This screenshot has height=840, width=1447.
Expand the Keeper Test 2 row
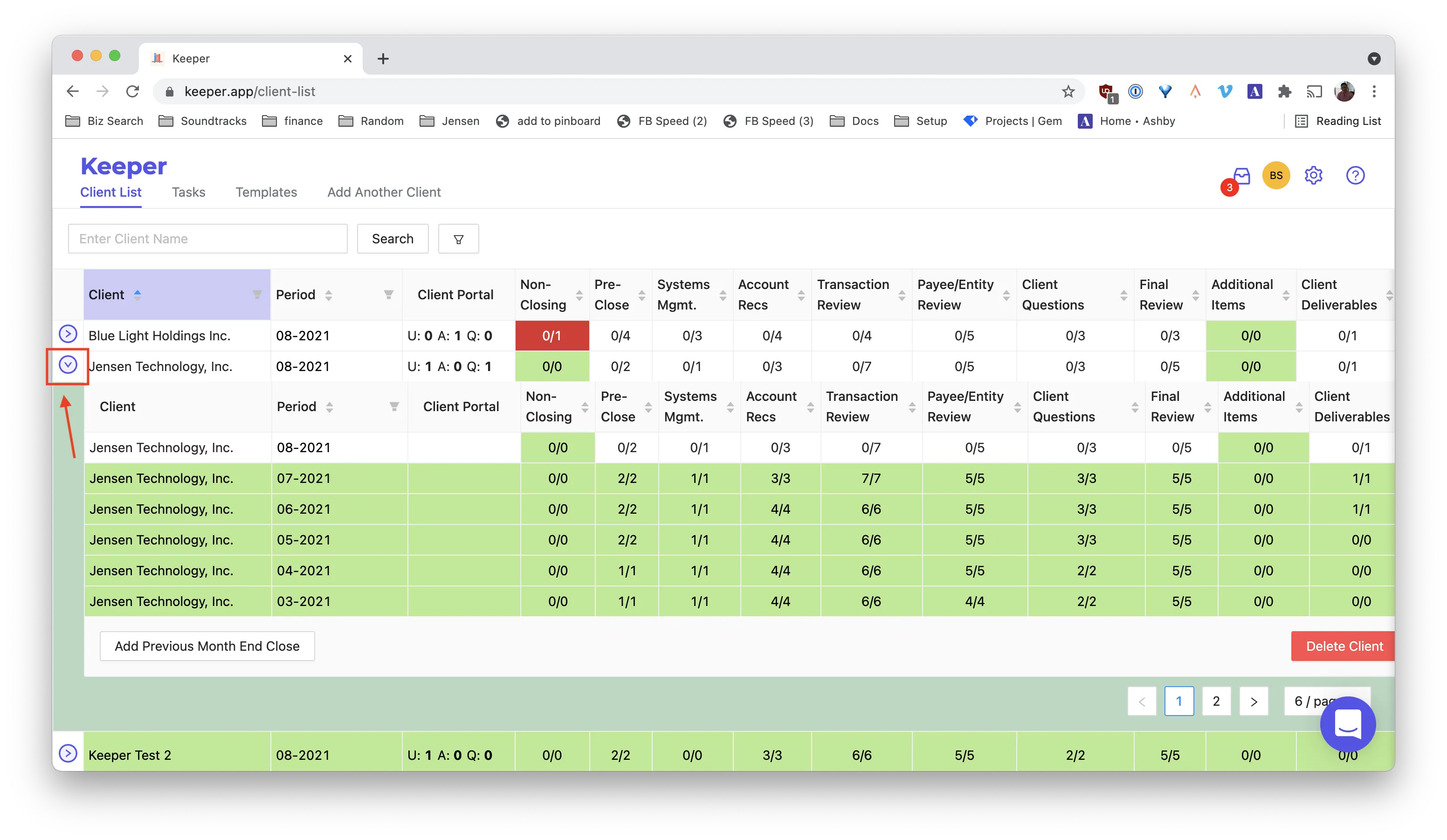(68, 753)
